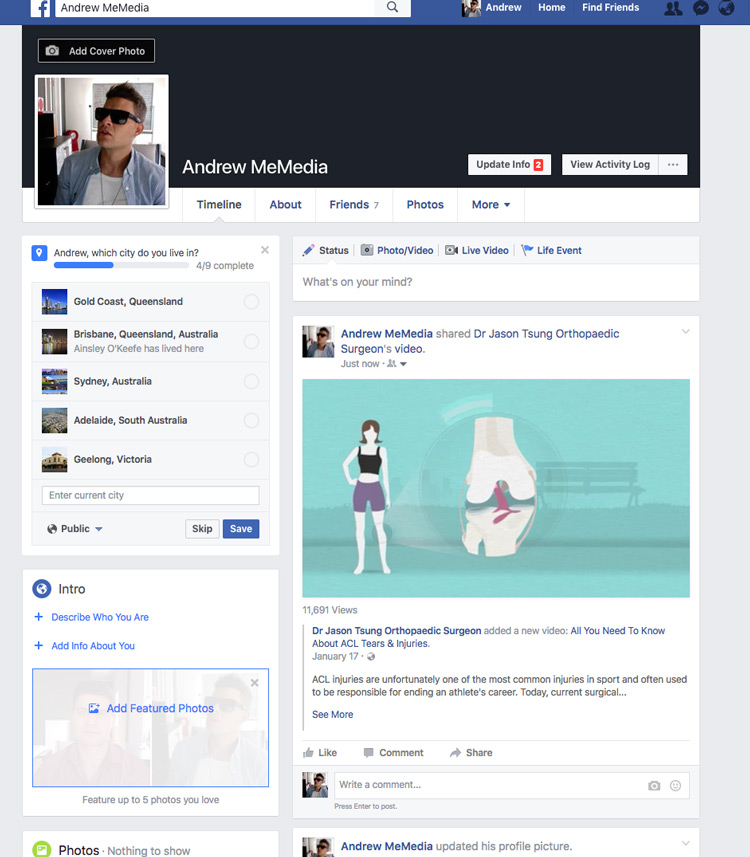Click the Photo/Video icon in composer
This screenshot has height=857, width=750.
pos(367,250)
